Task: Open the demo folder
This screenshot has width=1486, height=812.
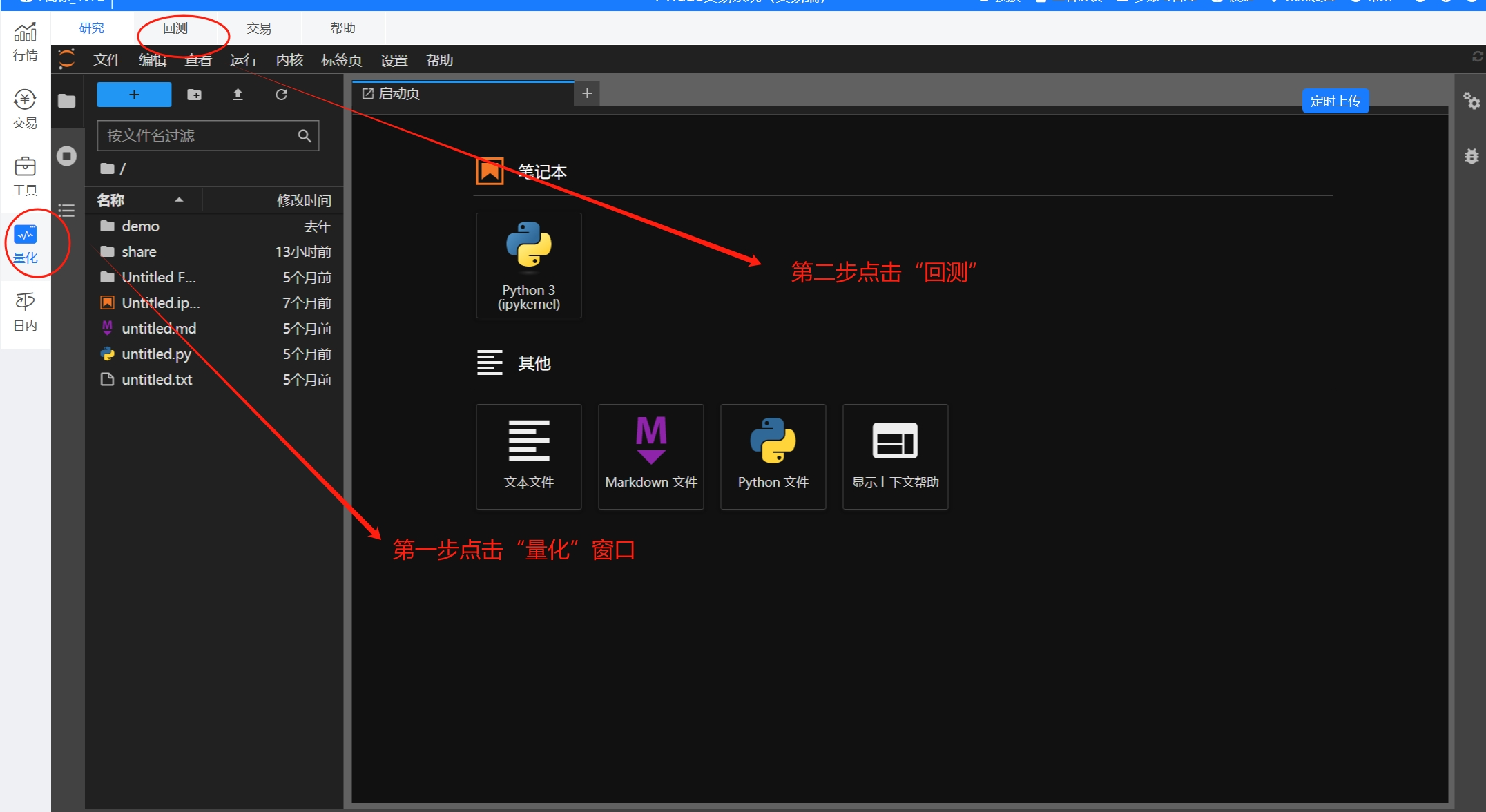Action: click(140, 226)
